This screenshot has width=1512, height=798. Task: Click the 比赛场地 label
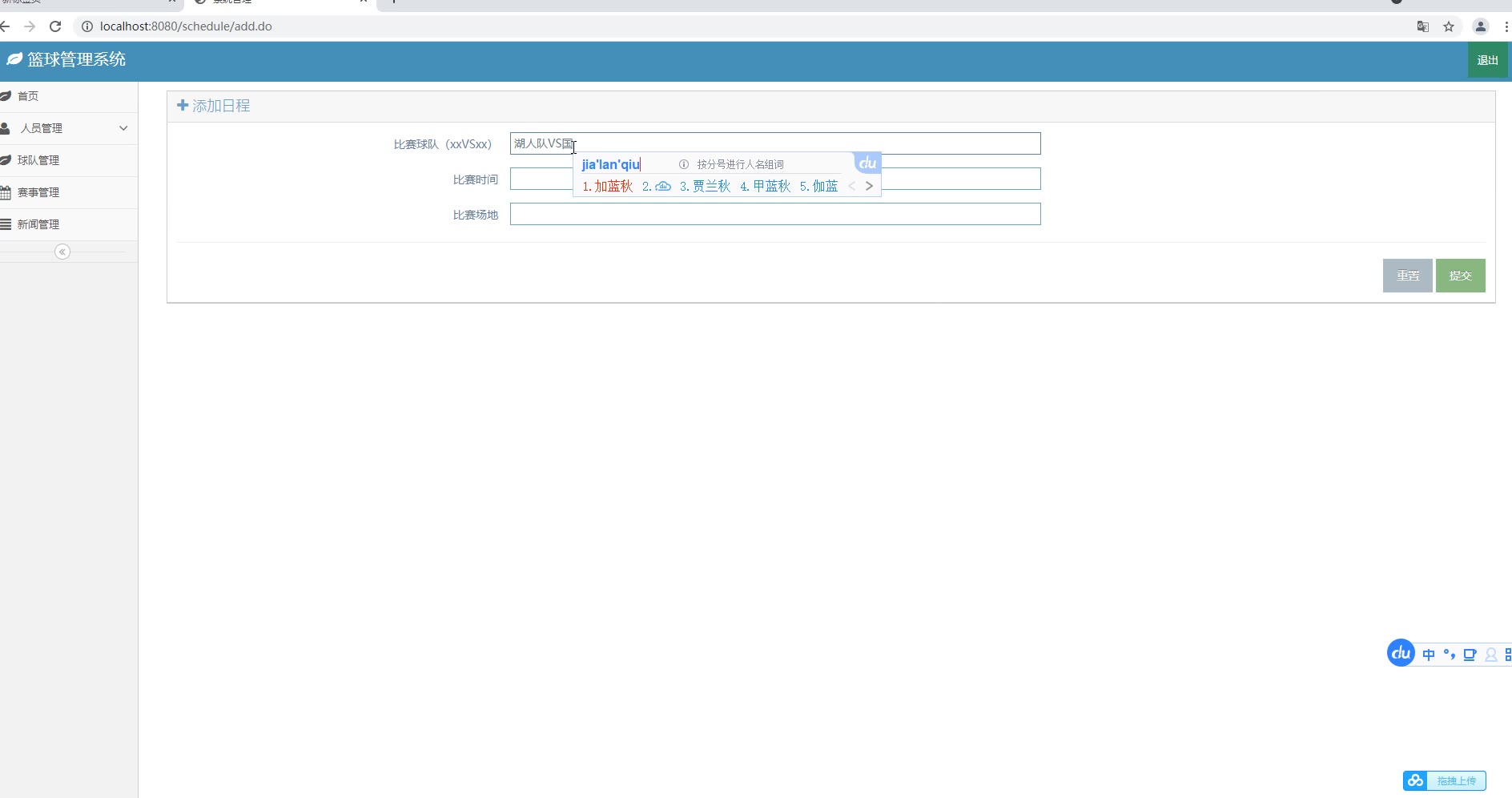coord(476,215)
